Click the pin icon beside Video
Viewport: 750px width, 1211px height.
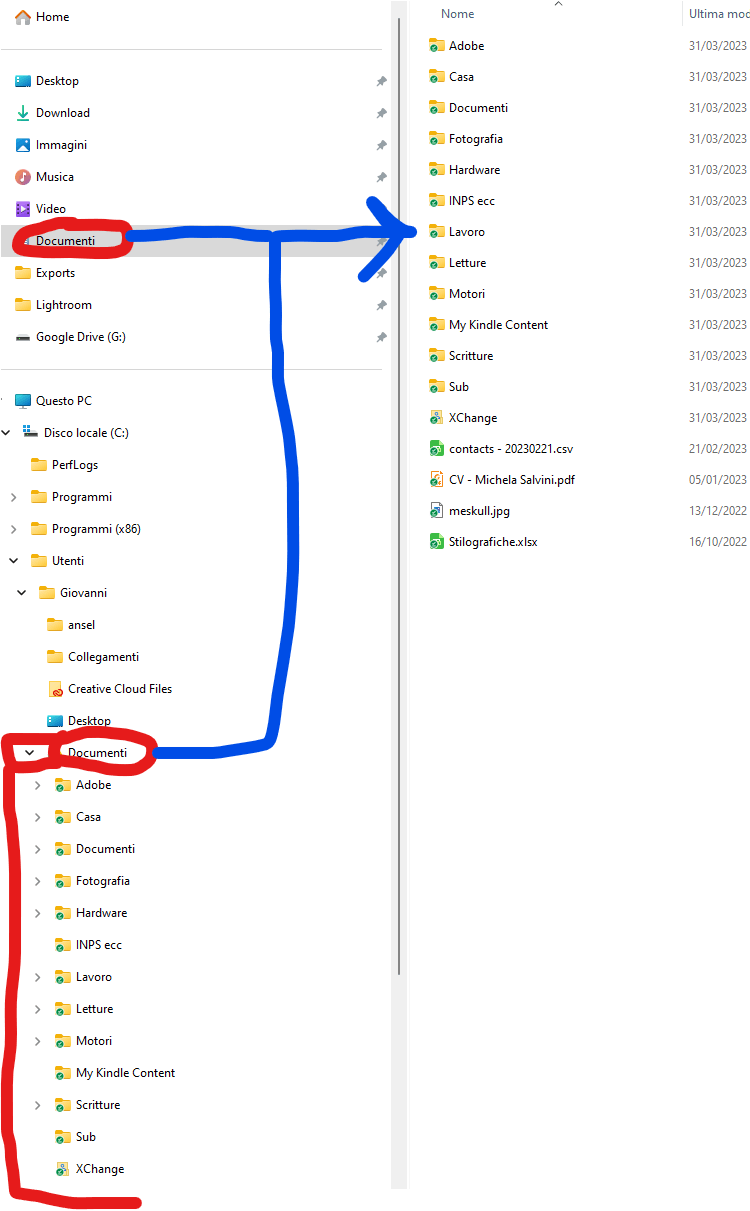pos(381,209)
